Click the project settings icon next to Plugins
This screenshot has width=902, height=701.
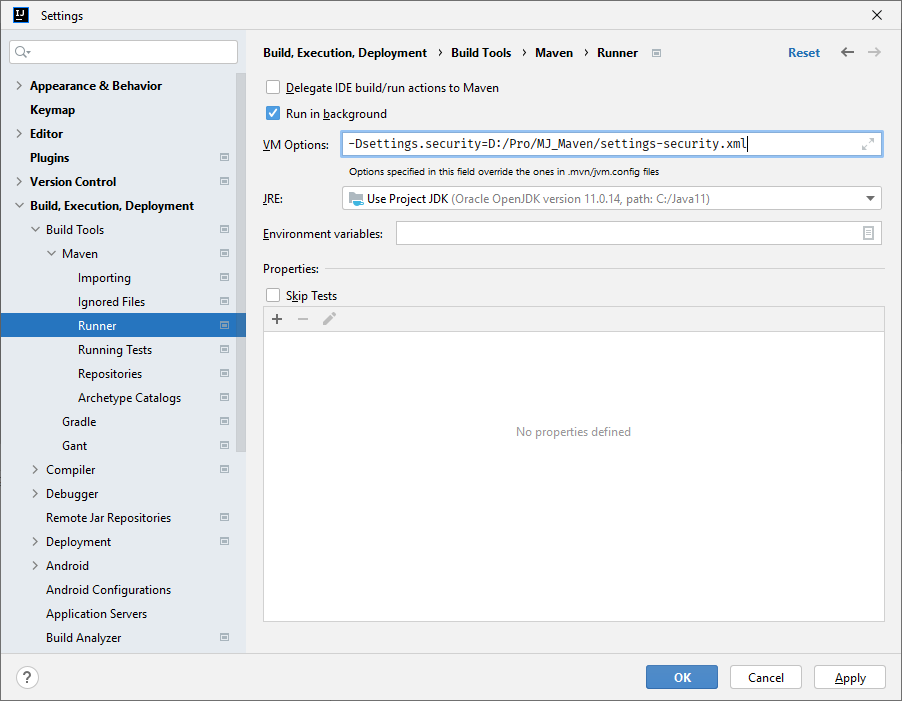(224, 158)
